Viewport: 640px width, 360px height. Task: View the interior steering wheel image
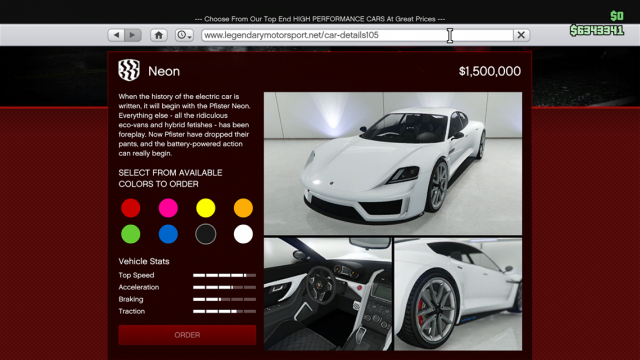[x=328, y=294]
